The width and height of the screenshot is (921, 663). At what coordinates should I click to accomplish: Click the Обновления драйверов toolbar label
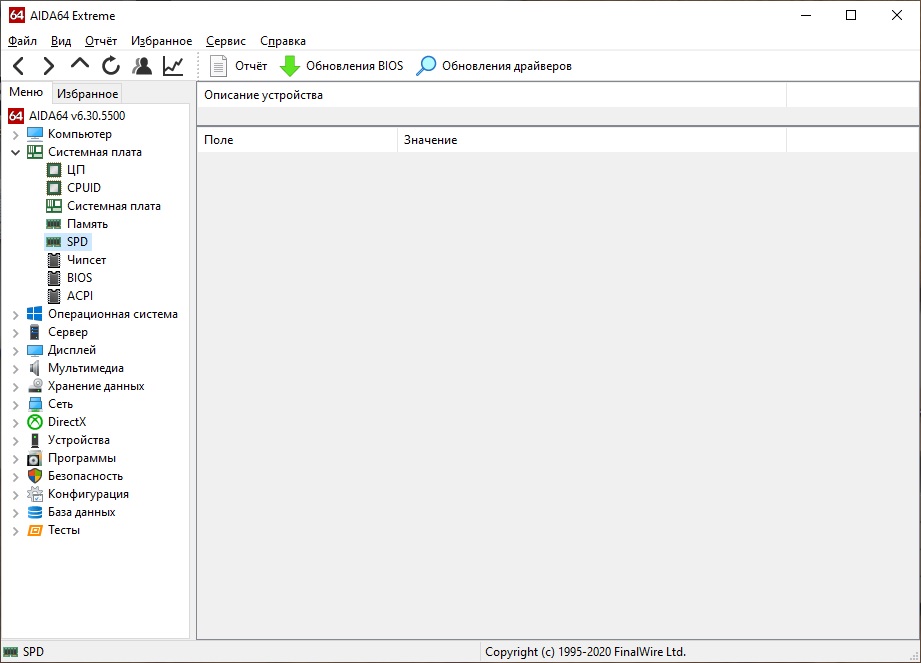(x=507, y=66)
